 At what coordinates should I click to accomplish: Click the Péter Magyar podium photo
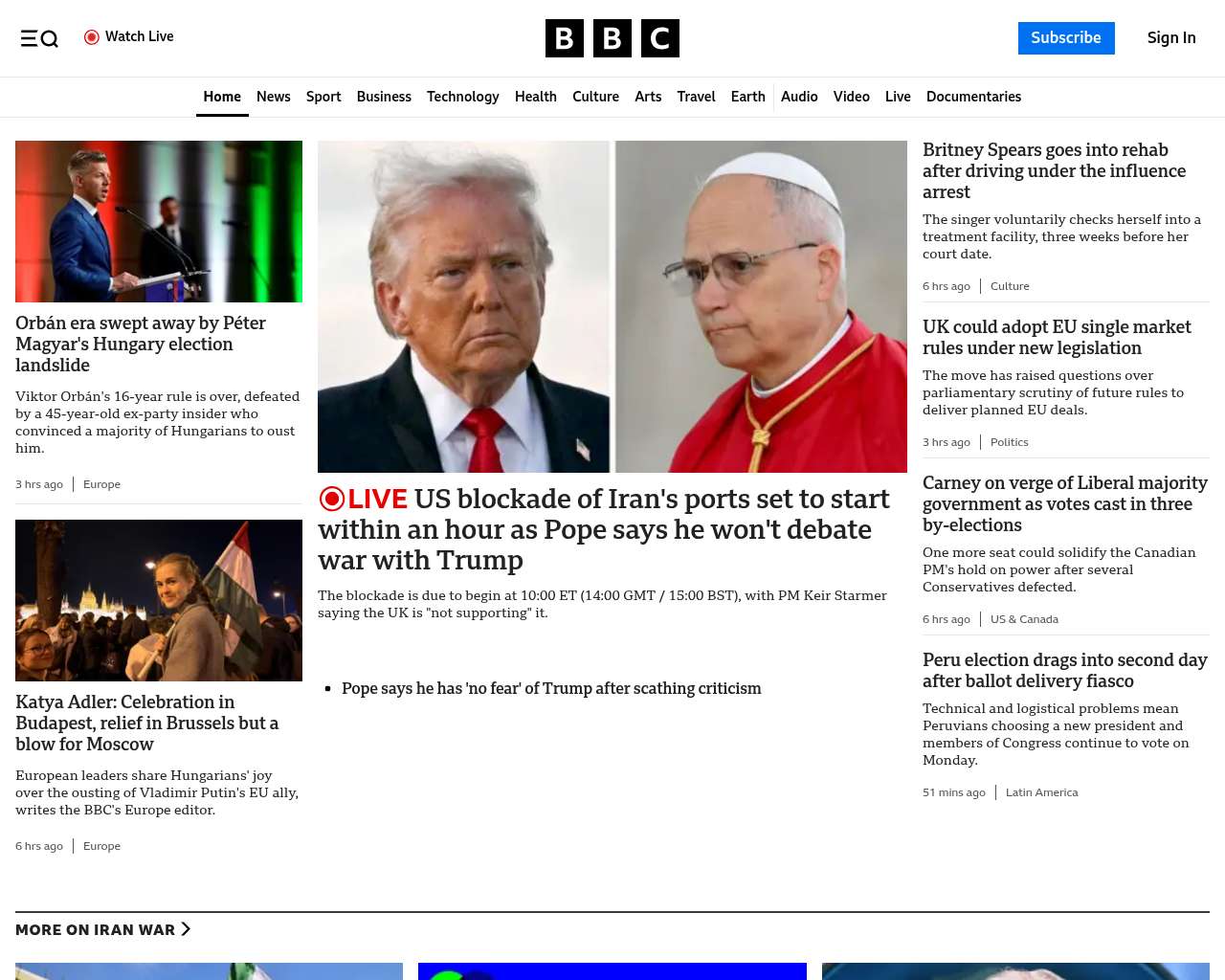[x=159, y=221]
